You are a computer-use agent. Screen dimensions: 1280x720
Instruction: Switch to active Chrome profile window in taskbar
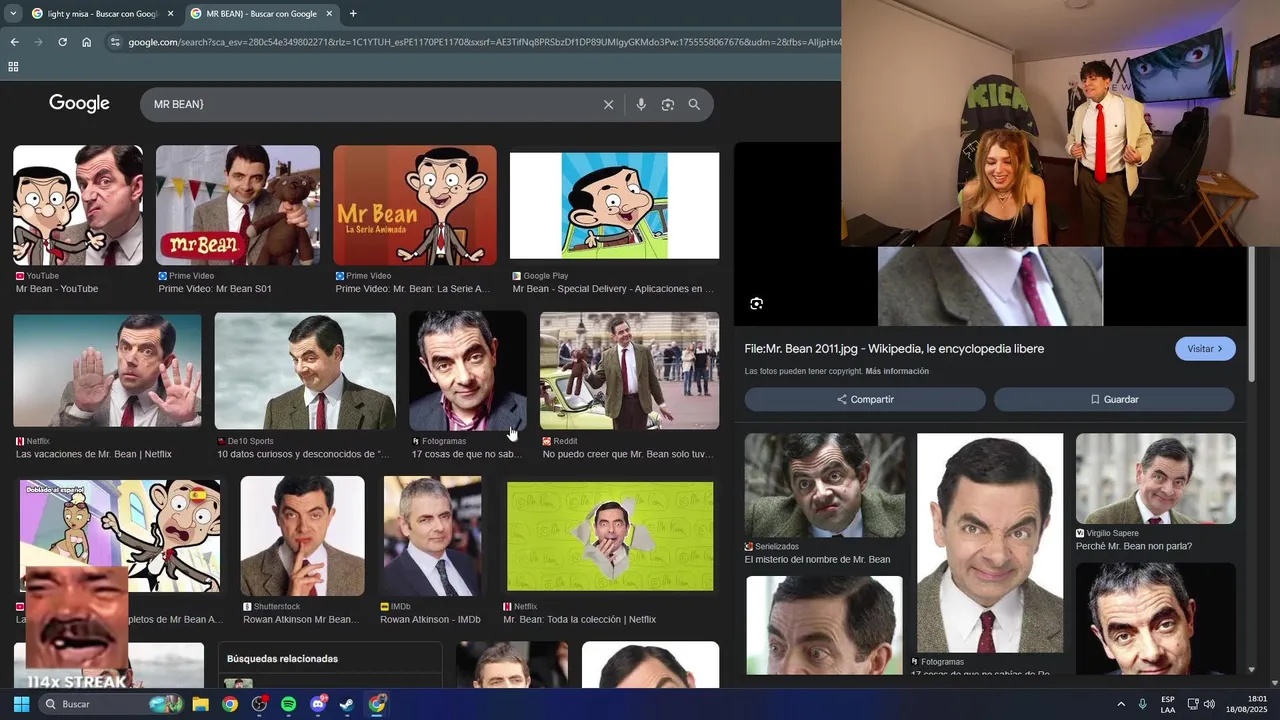(x=377, y=704)
